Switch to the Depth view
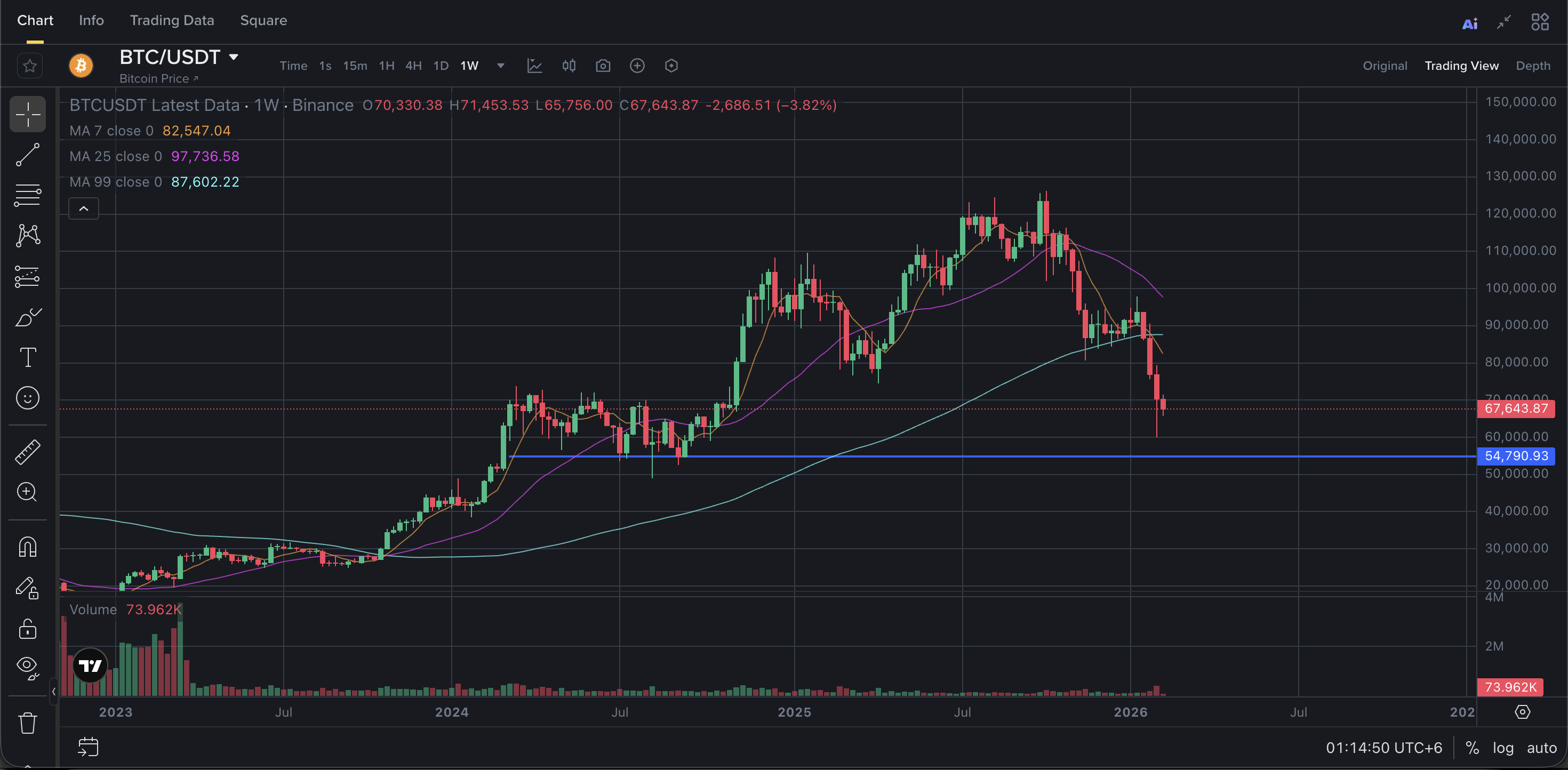The image size is (1568, 770). tap(1533, 66)
